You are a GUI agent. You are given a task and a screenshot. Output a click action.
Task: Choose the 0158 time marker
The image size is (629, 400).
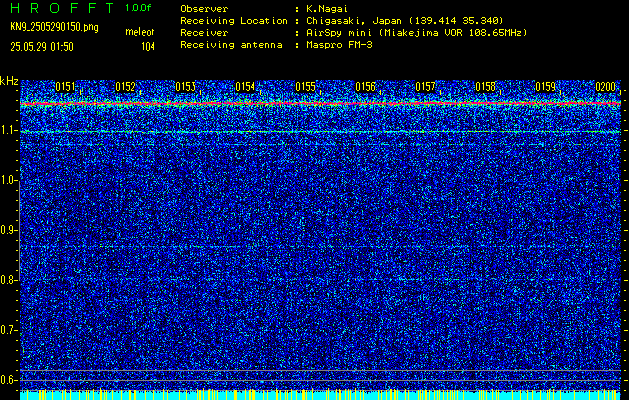(485, 87)
